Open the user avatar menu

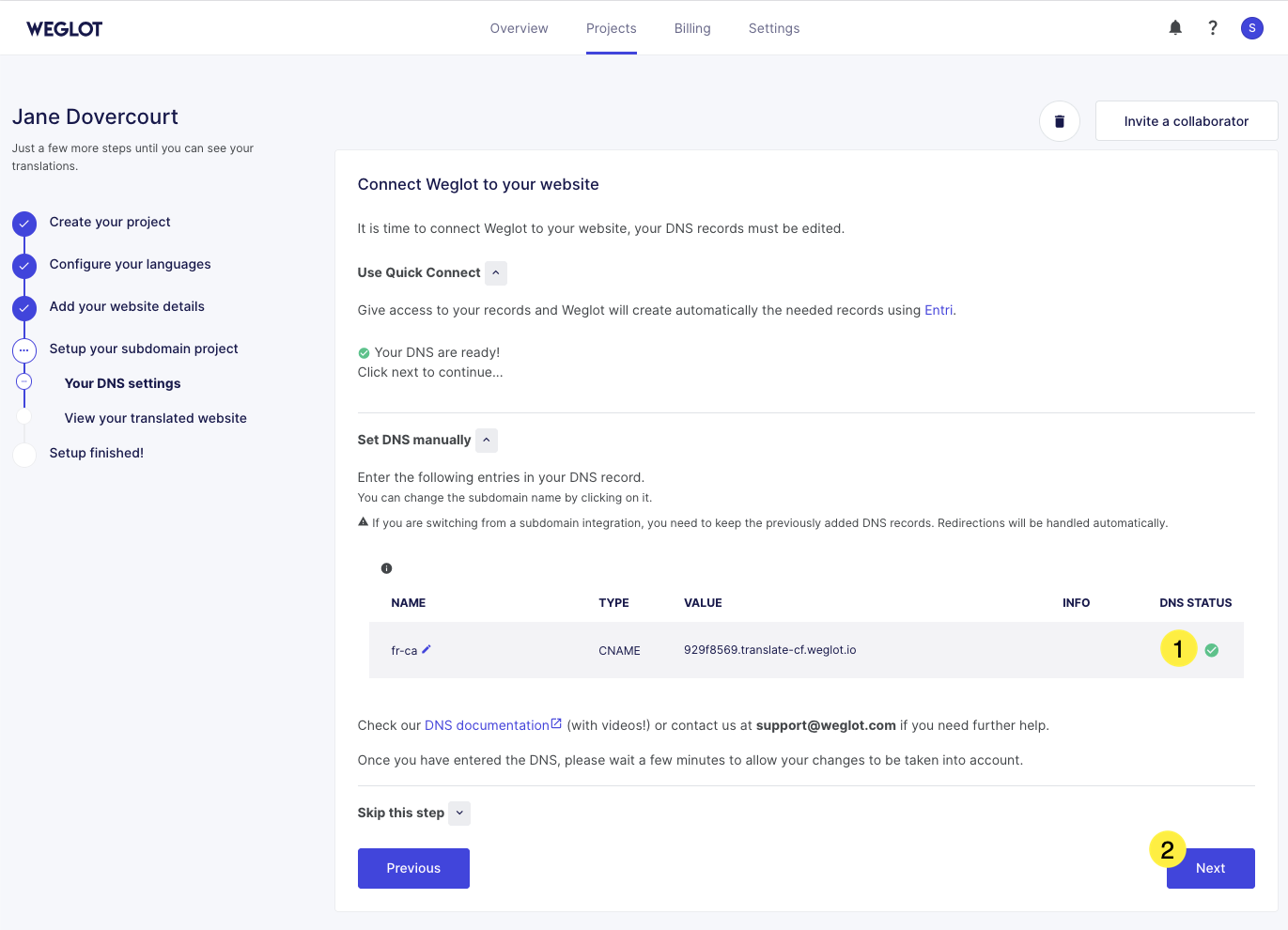coord(1252,28)
